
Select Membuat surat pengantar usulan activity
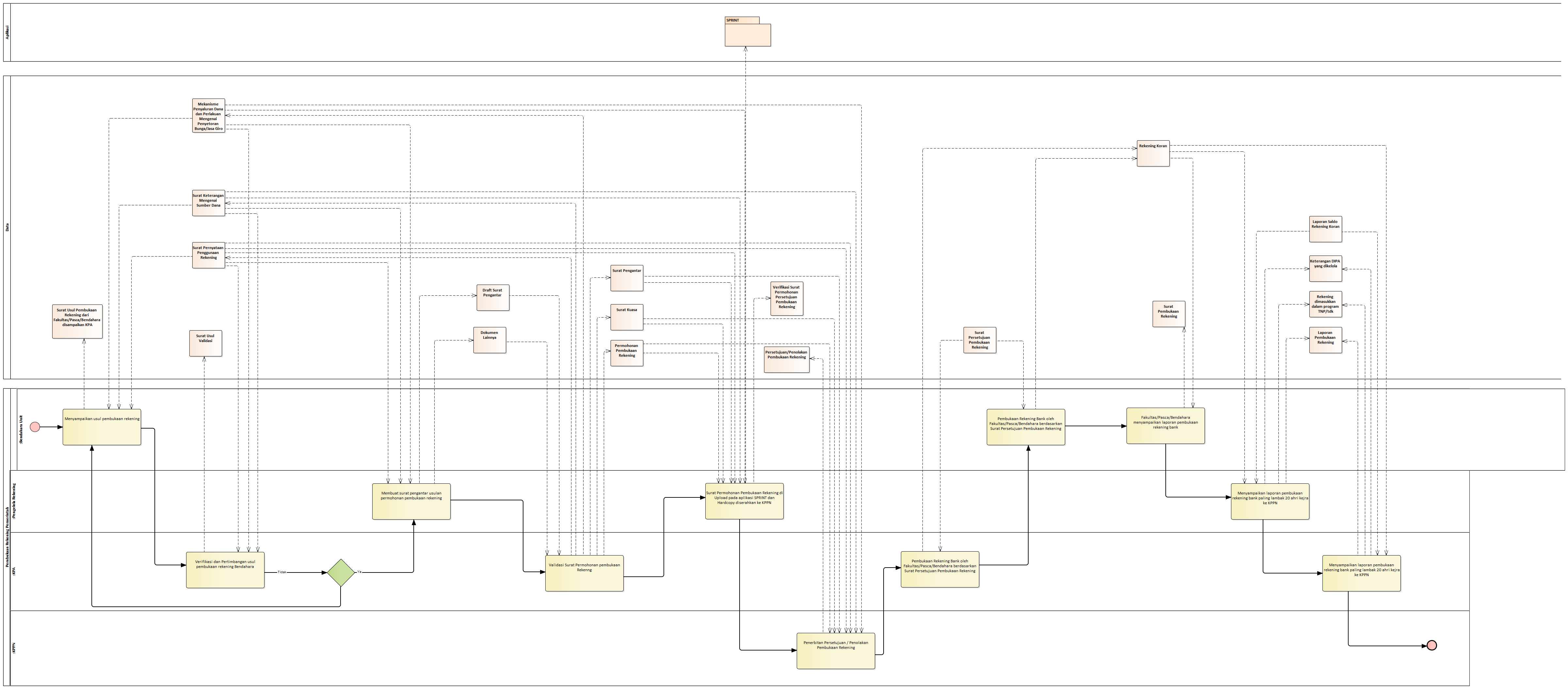411,502
